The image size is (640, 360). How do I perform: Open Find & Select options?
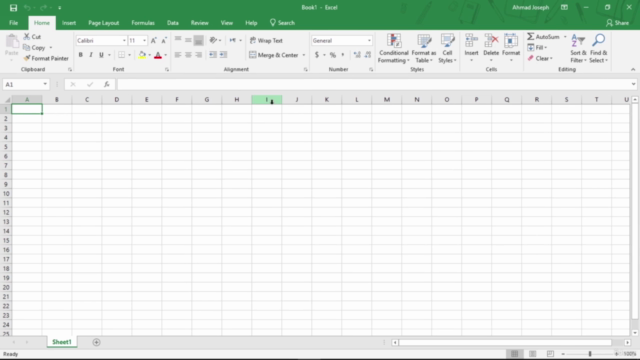pos(599,48)
